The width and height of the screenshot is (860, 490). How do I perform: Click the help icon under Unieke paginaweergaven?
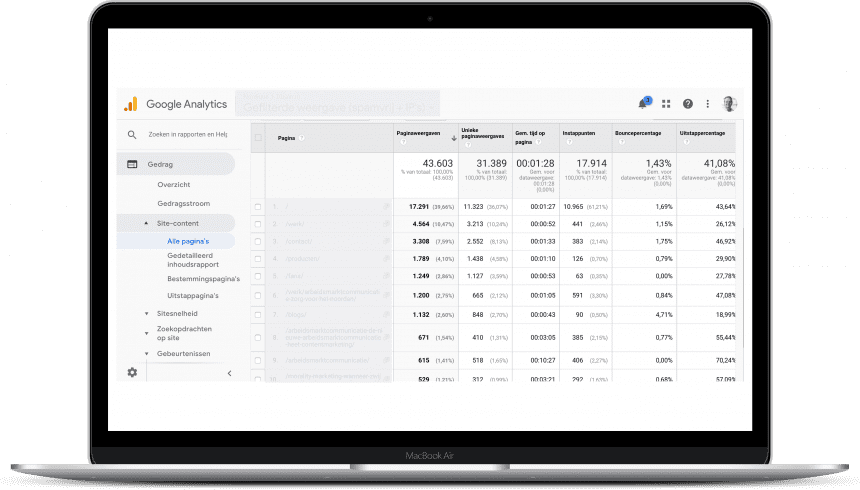(x=468, y=145)
